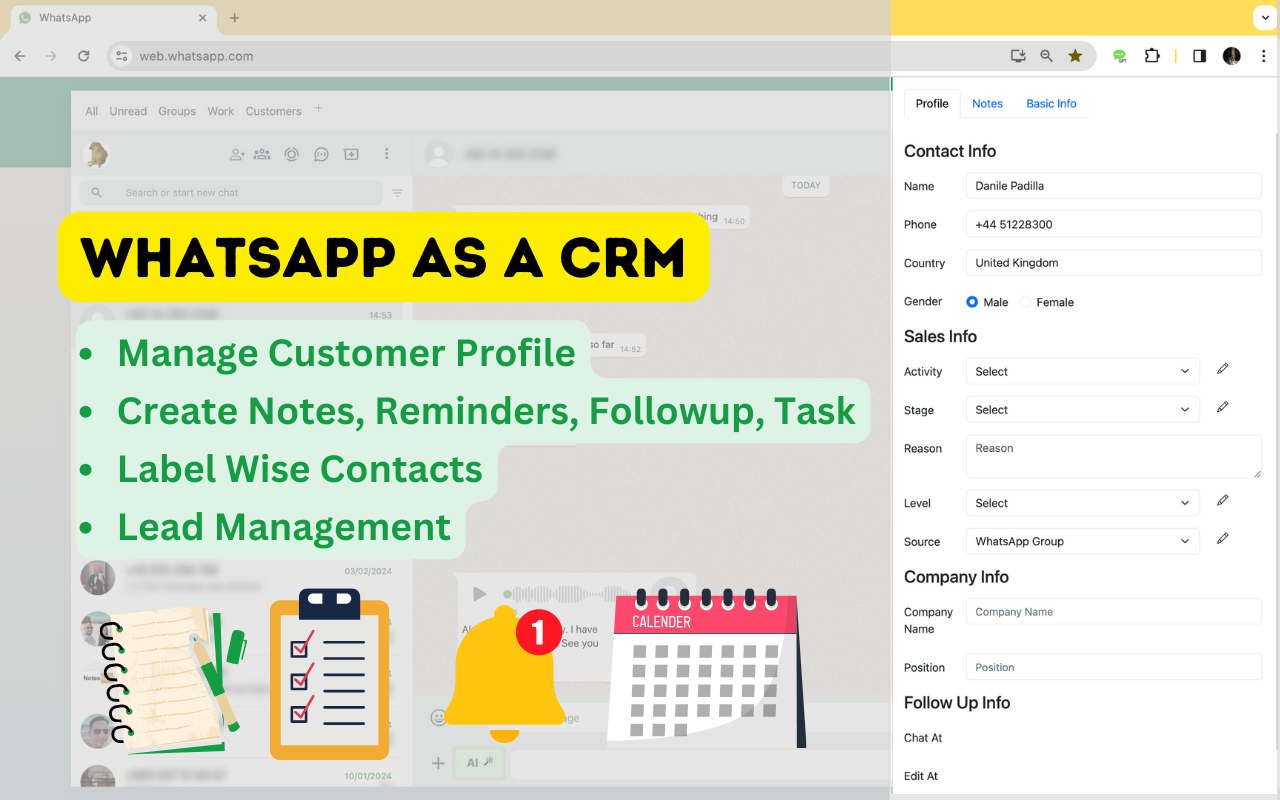The image size is (1280, 800).
Task: Reload the web.whatsapp.com page
Action: coord(84,56)
